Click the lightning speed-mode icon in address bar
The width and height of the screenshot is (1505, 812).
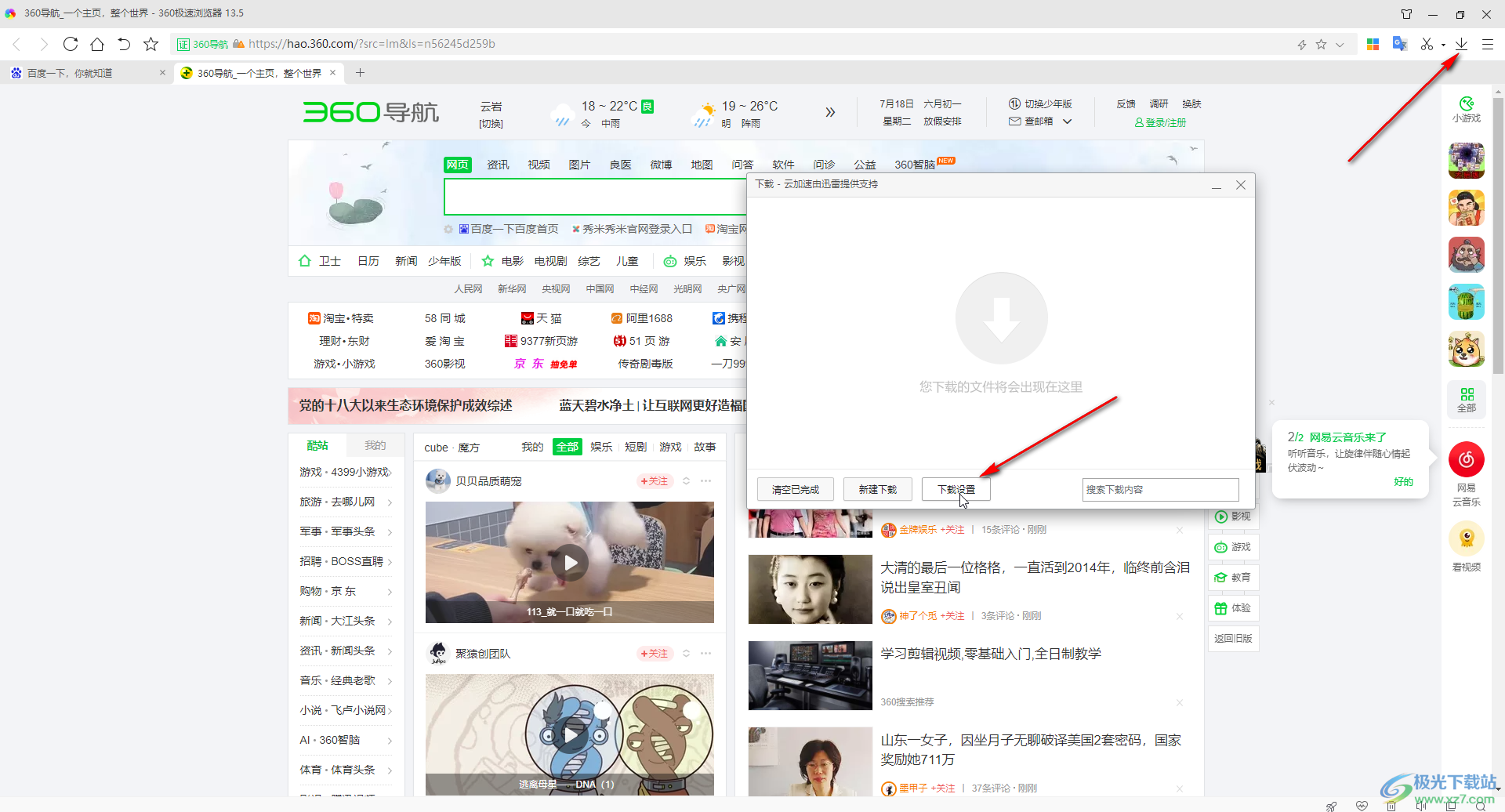1302,45
